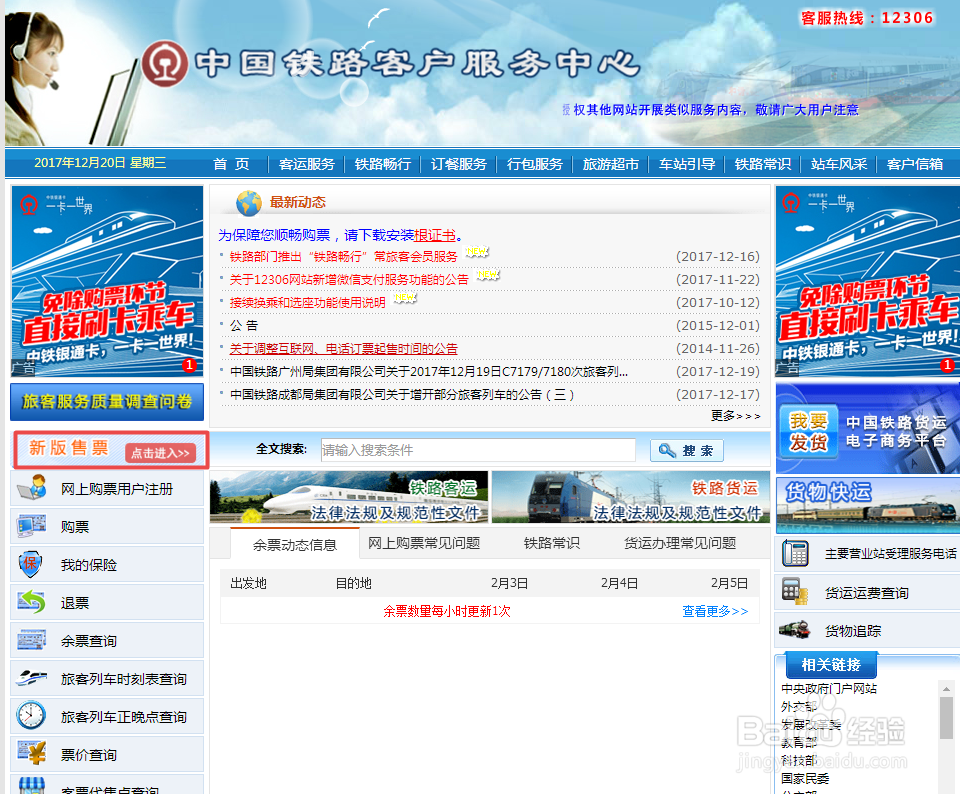The height and width of the screenshot is (794, 960).
Task: Open the 旅游超市 navigation menu
Action: click(x=610, y=164)
